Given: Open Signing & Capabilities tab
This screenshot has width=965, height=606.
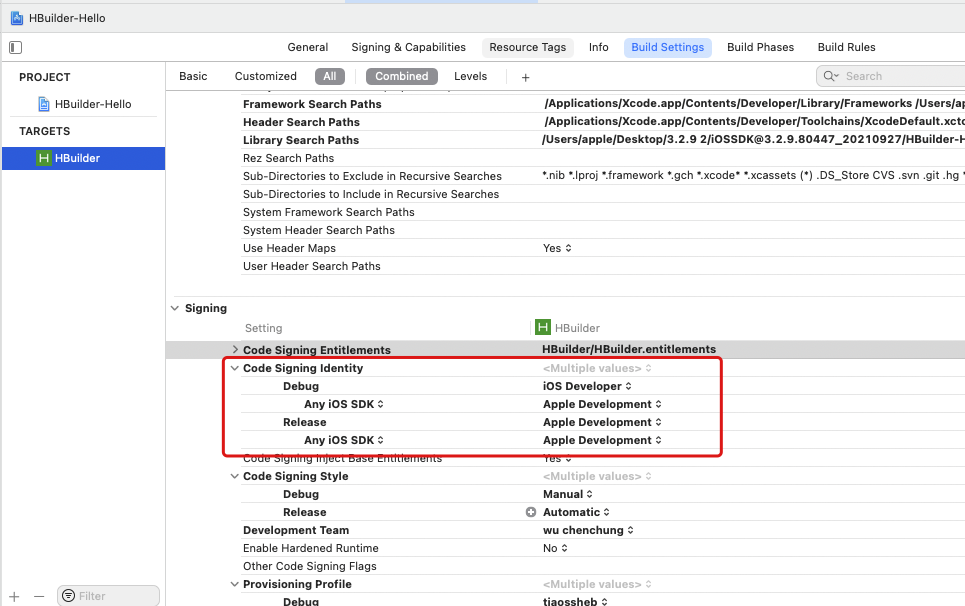Looking at the screenshot, I should click(408, 47).
